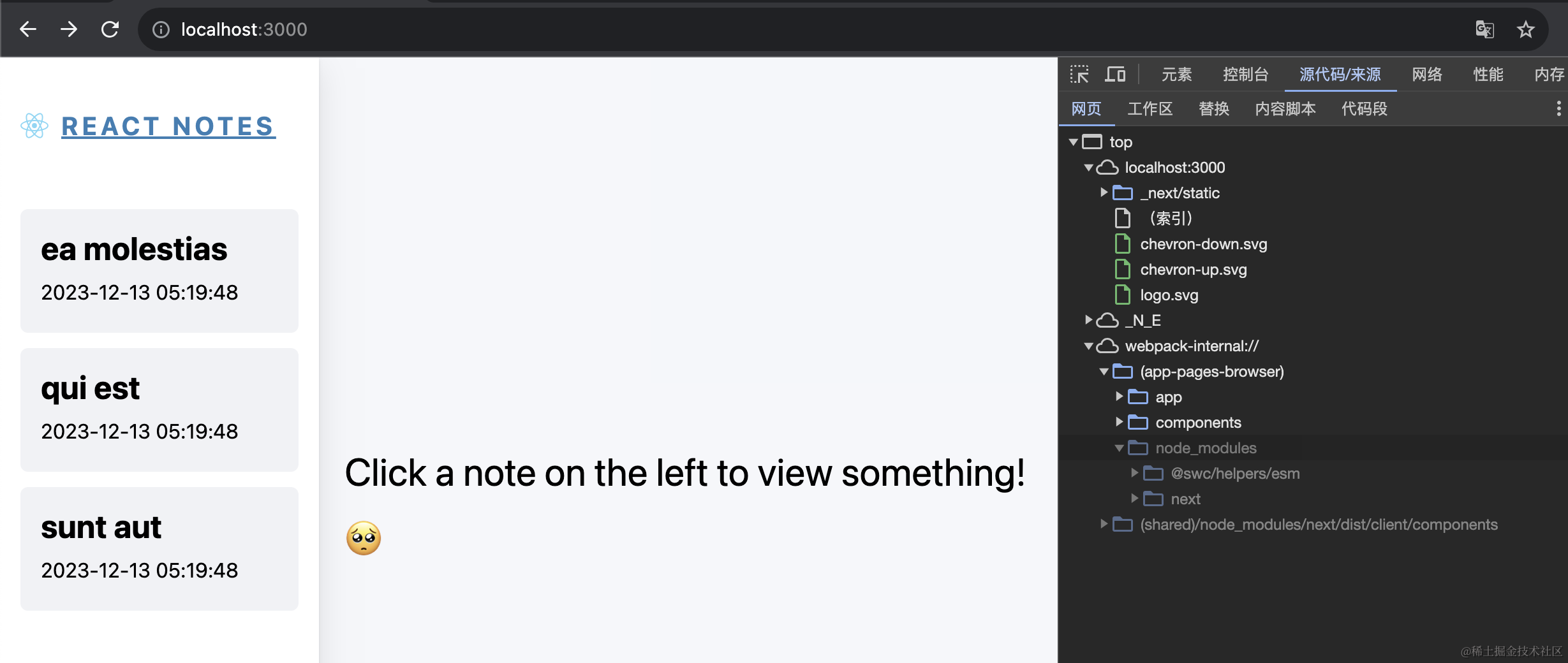Click the browser forward arrow

tap(69, 29)
